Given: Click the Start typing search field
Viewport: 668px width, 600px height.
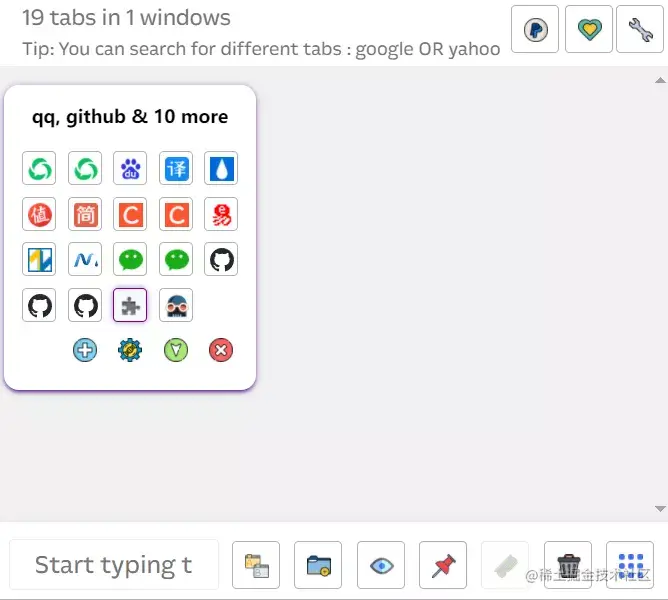Looking at the screenshot, I should coord(113,565).
